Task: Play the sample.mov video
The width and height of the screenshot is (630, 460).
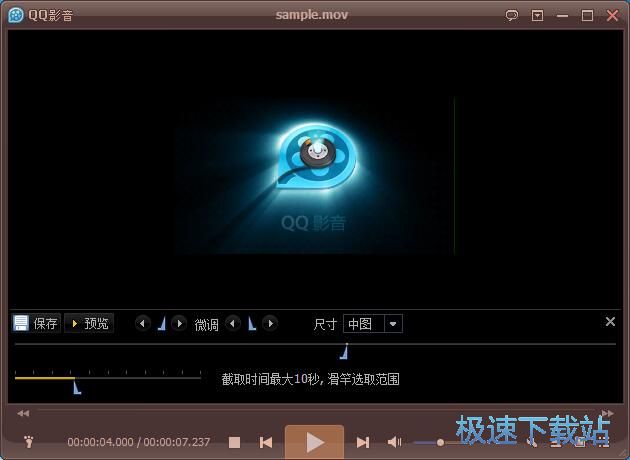Action: click(x=314, y=442)
